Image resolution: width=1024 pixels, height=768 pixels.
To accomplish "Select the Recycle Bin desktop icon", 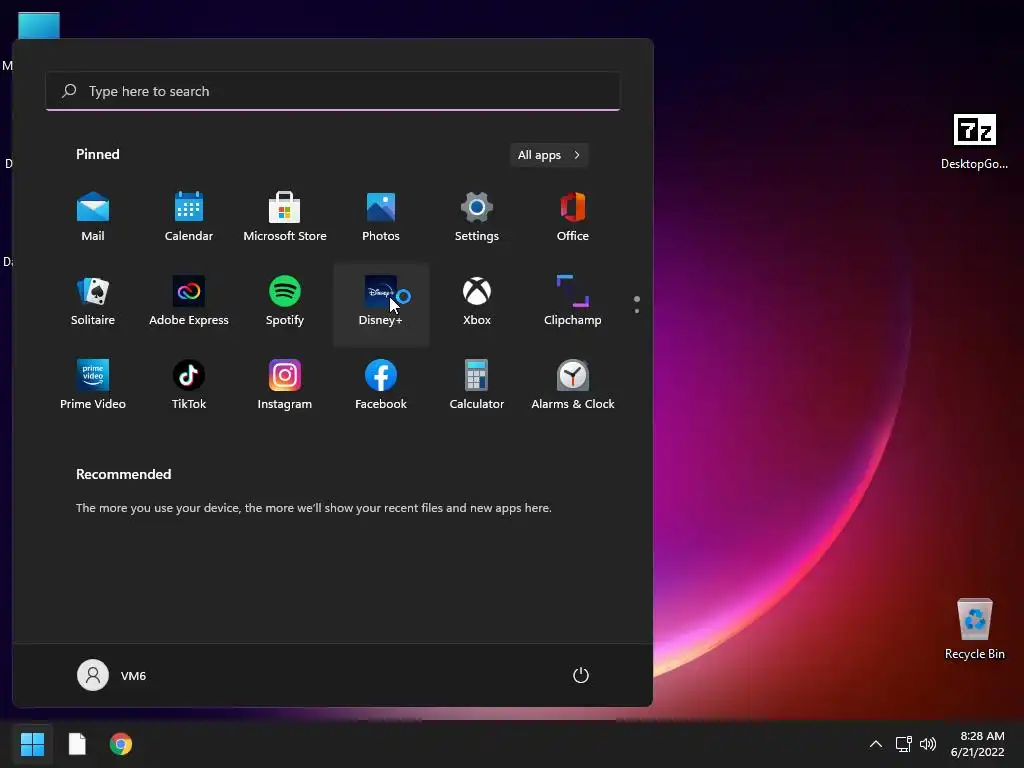I will coord(974,630).
